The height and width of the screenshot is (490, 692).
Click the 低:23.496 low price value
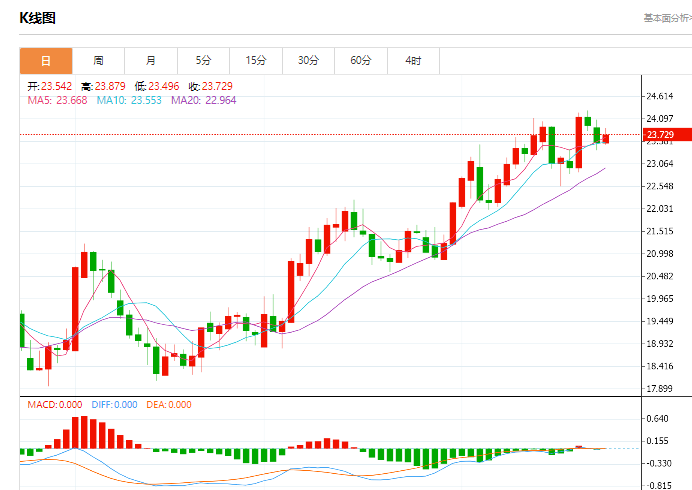tap(157, 86)
